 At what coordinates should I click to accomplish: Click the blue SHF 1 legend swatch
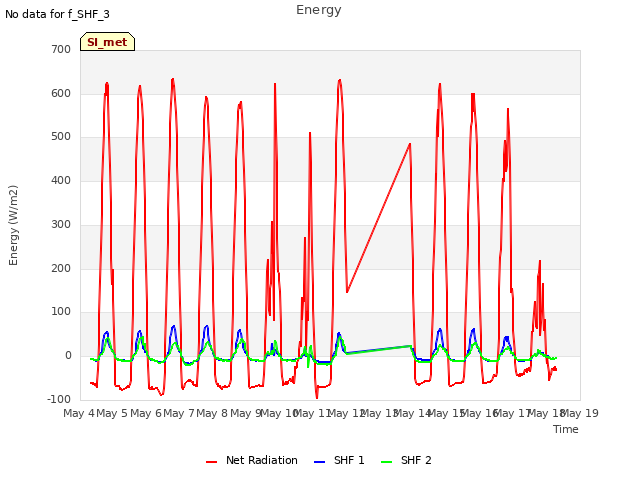coord(319,462)
